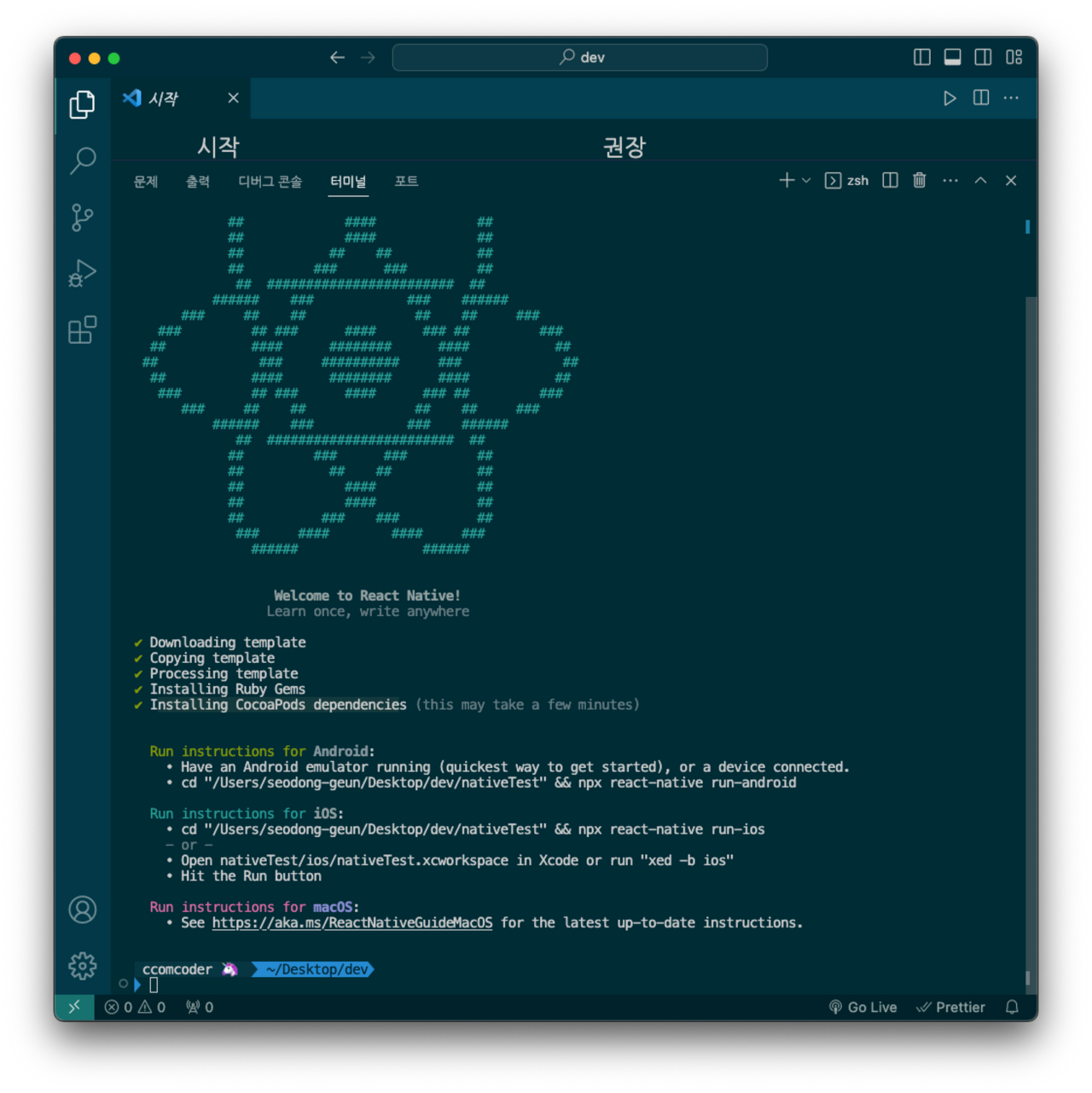The height and width of the screenshot is (1093, 1092).
Task: Open the Run and Debug view
Action: tap(82, 273)
